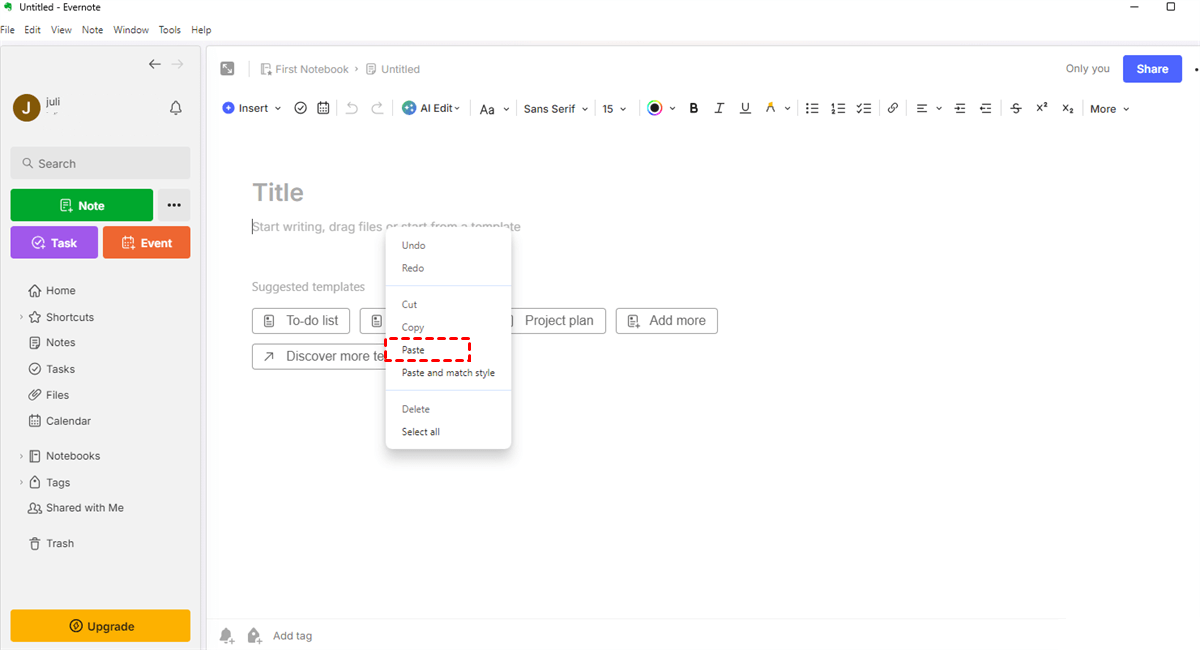Click the Redo arrow in the formatting toolbar
This screenshot has width=1200, height=650.
coord(377,108)
